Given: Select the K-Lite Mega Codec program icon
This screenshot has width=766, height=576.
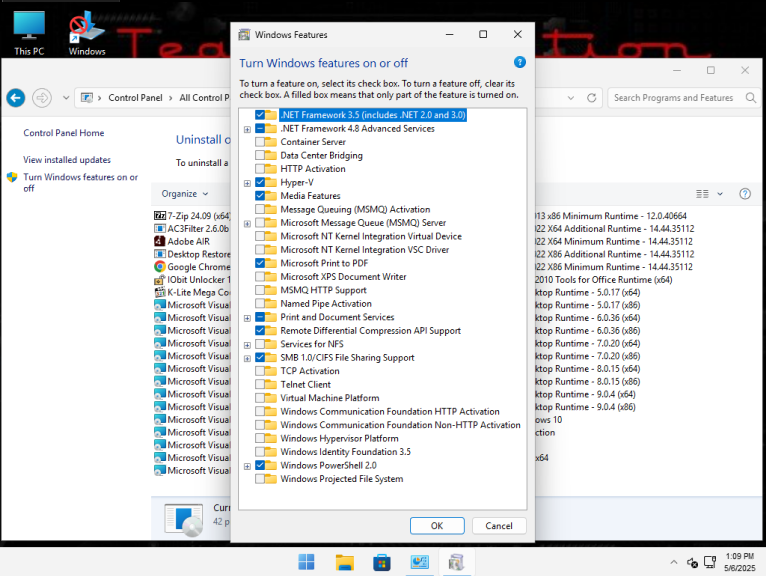Looking at the screenshot, I should point(160,292).
